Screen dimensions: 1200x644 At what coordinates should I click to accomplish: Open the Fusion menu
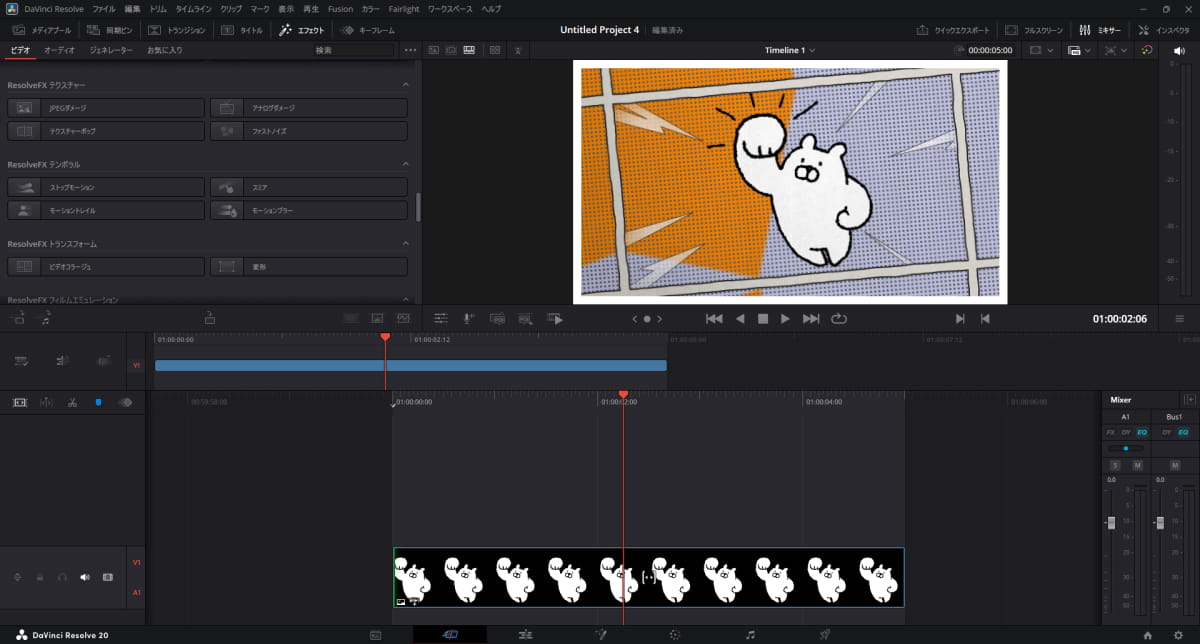click(x=340, y=8)
